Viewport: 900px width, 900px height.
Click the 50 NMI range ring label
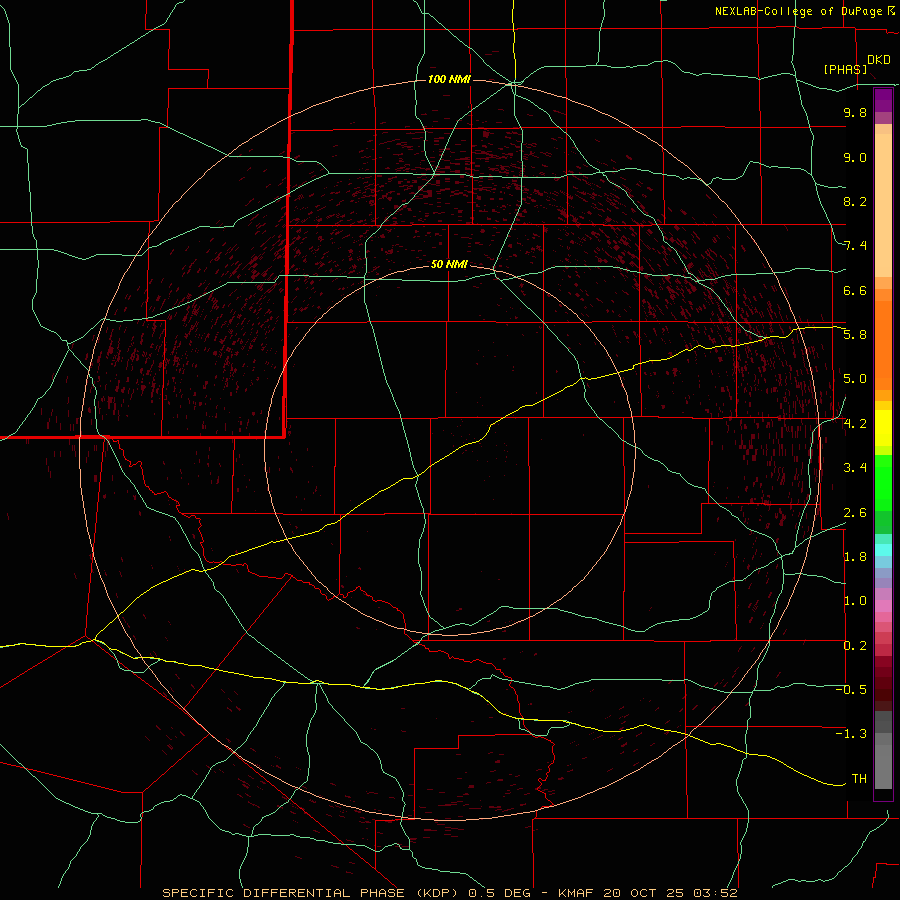point(449,264)
